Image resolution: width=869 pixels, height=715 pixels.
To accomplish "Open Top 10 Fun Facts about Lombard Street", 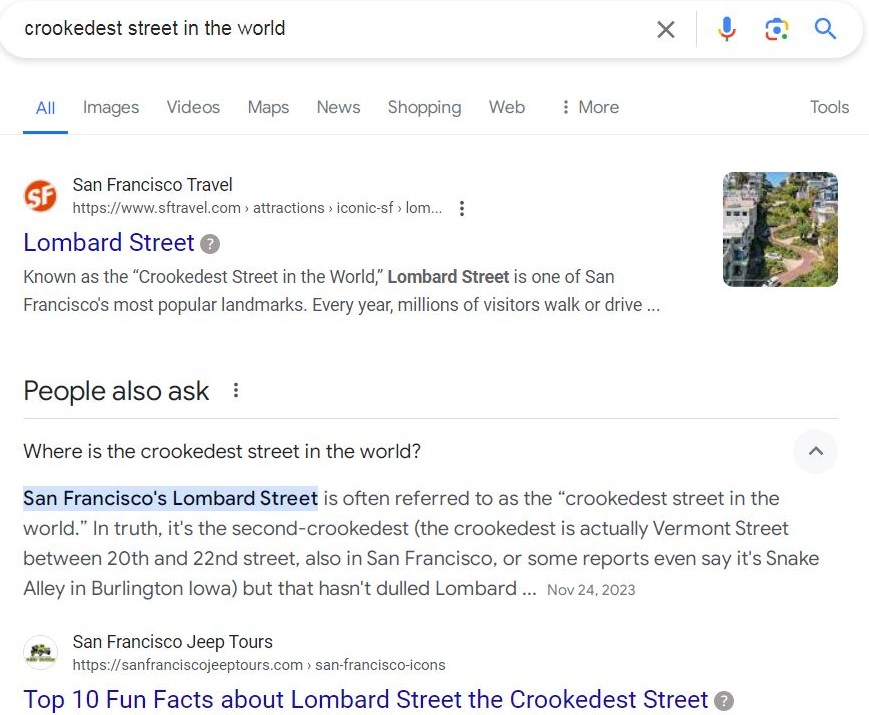I will 366,699.
